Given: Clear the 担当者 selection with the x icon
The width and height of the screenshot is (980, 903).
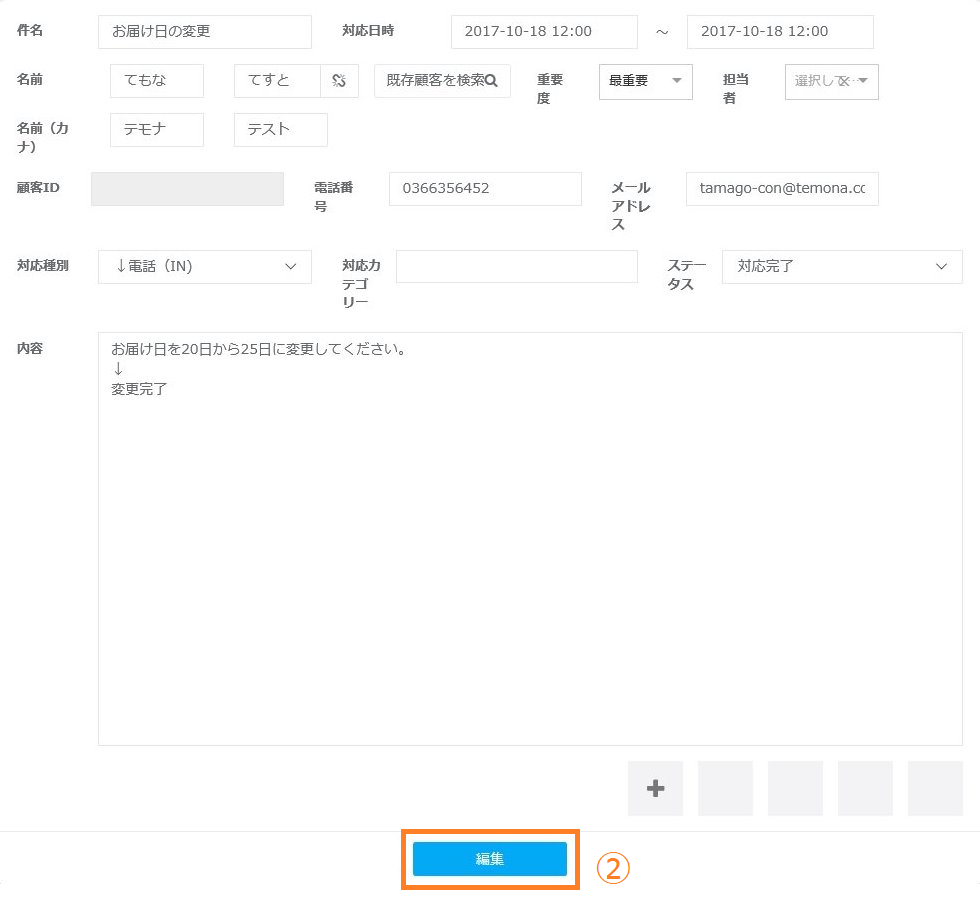Looking at the screenshot, I should 843,81.
